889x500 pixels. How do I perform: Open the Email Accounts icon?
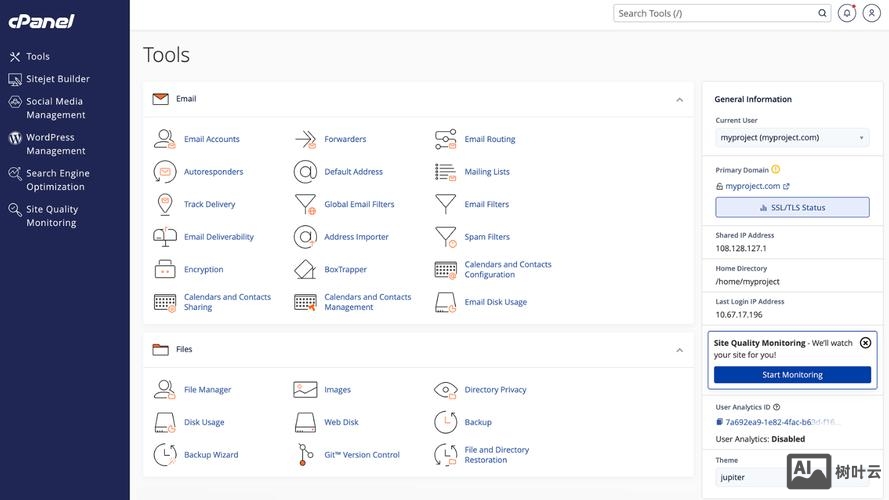point(165,139)
